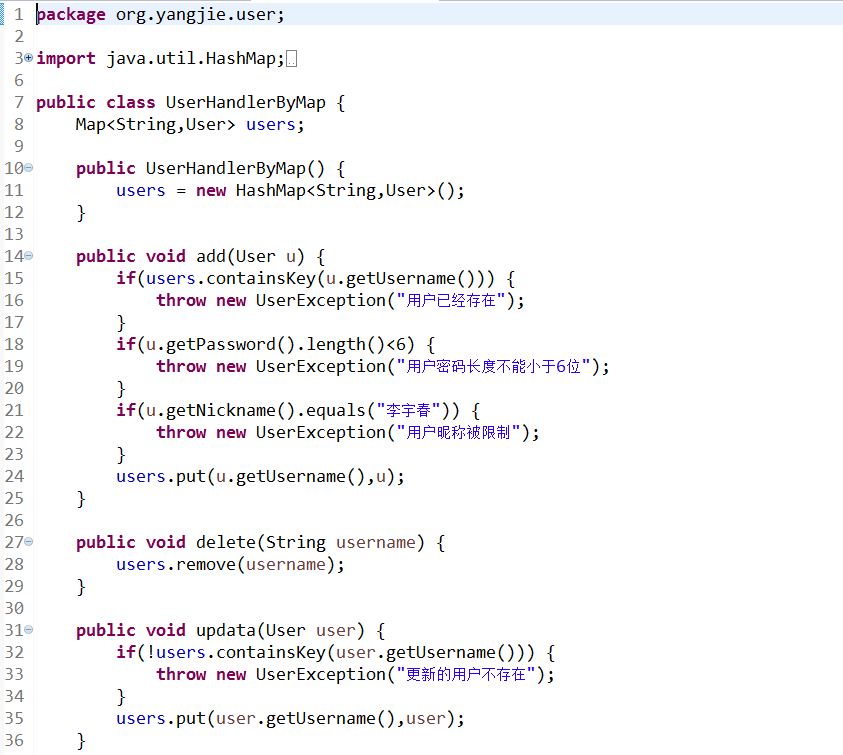Click 'java.util.HashMap' in the import line
The width and height of the screenshot is (843, 755).
[x=191, y=59]
